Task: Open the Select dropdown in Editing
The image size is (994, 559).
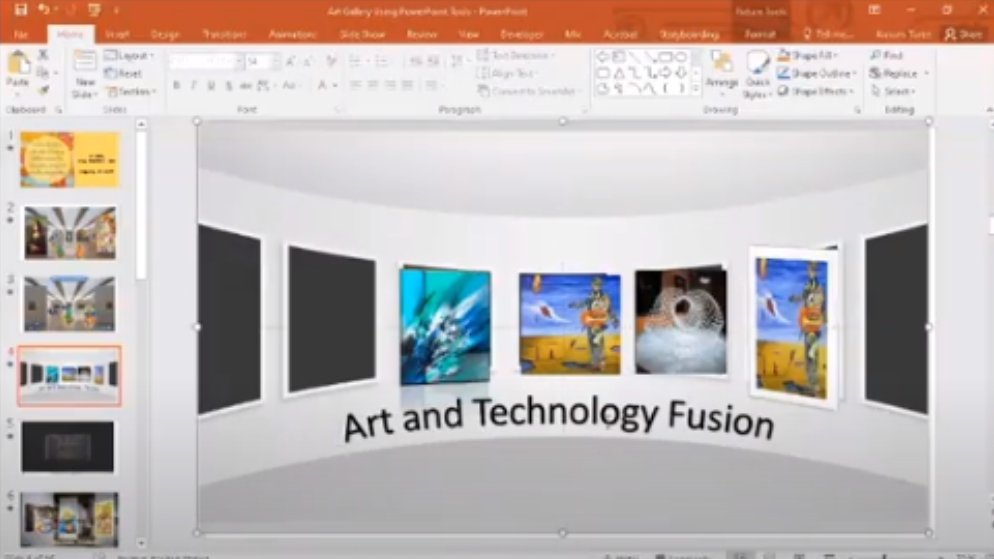Action: pyautogui.click(x=893, y=91)
